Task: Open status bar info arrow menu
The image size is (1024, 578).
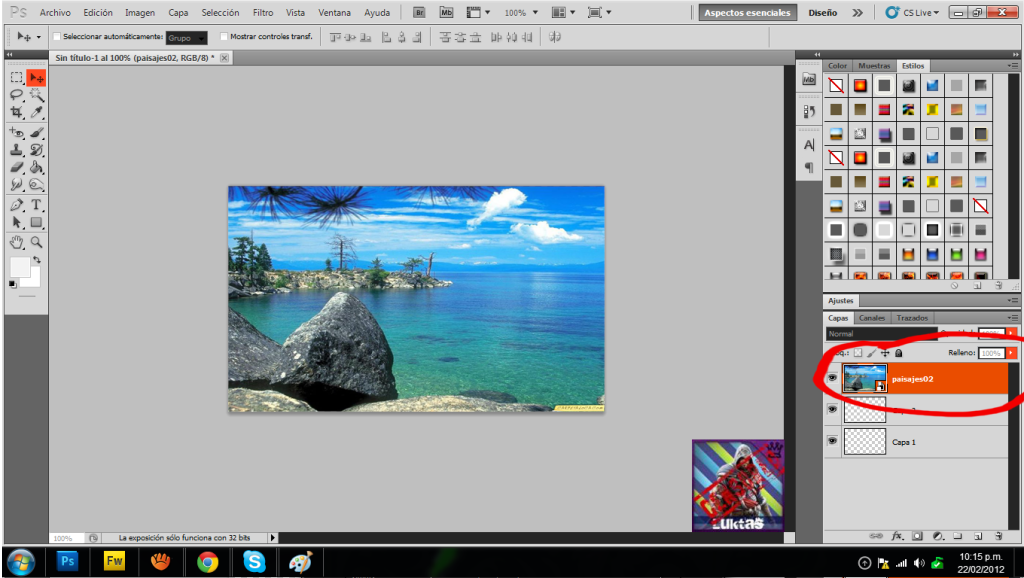Action: point(273,538)
